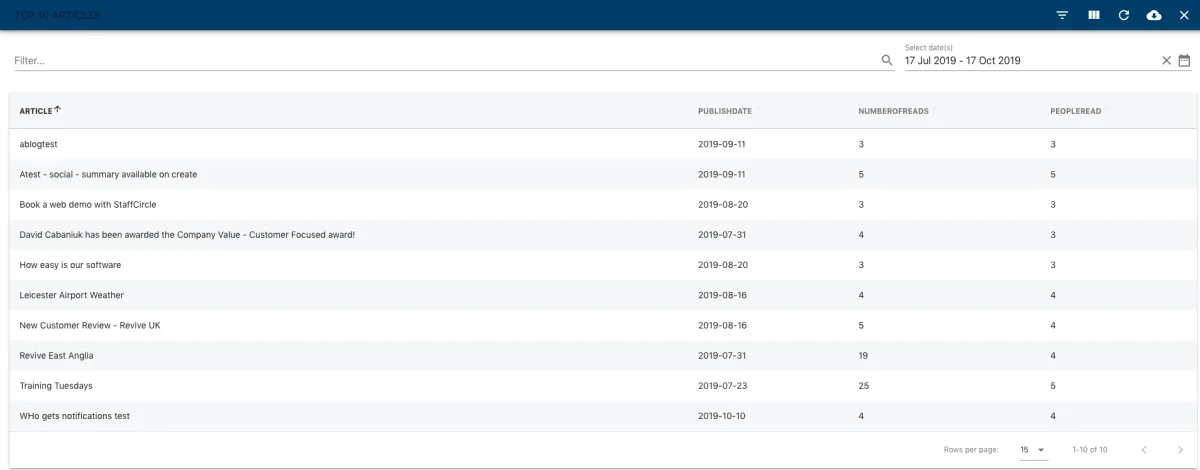Click the 2019-07-23 publish date cell
Viewport: 1200px width, 470px height.
pos(722,385)
